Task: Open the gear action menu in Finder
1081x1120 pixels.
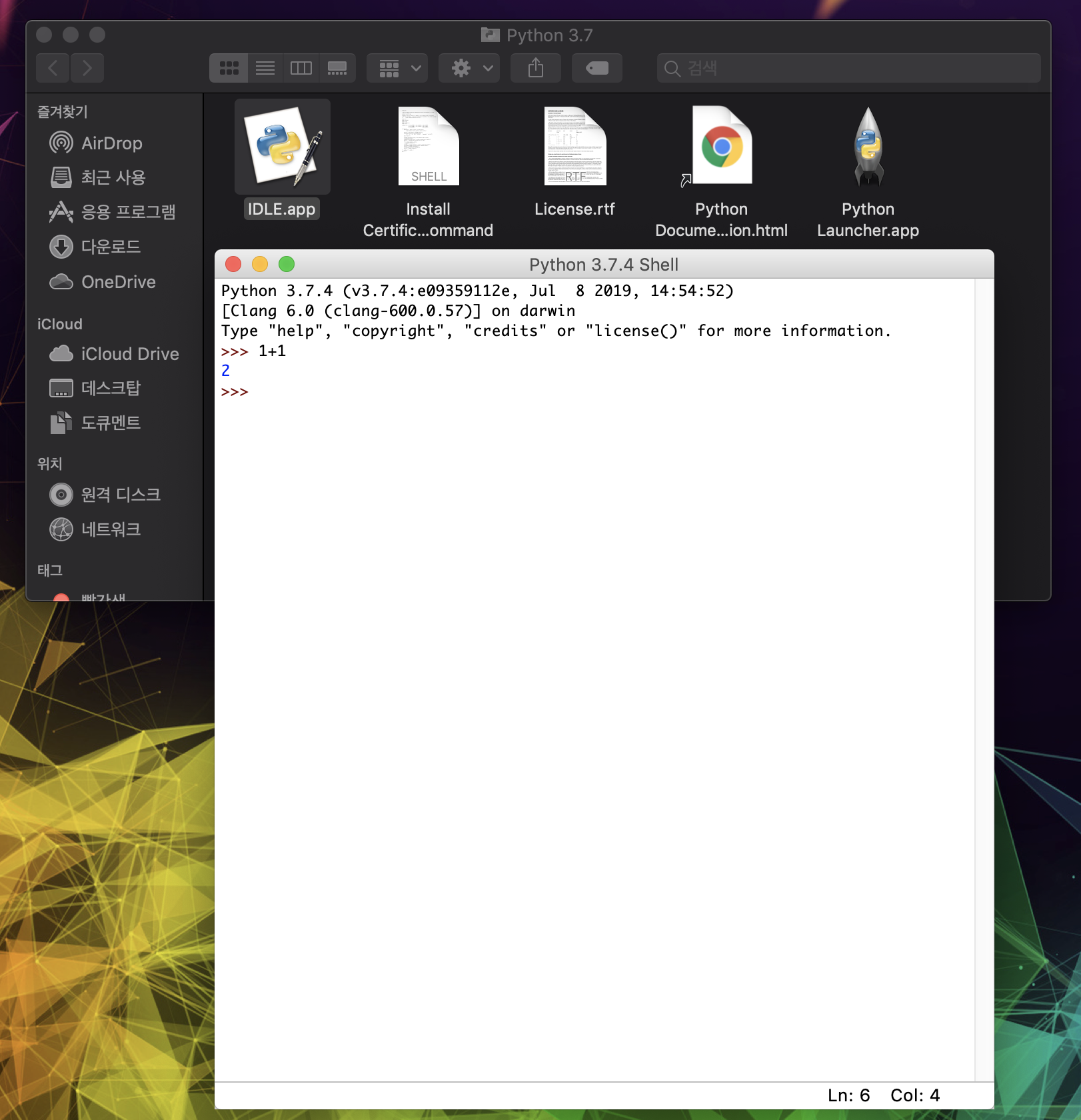Action: pyautogui.click(x=470, y=68)
